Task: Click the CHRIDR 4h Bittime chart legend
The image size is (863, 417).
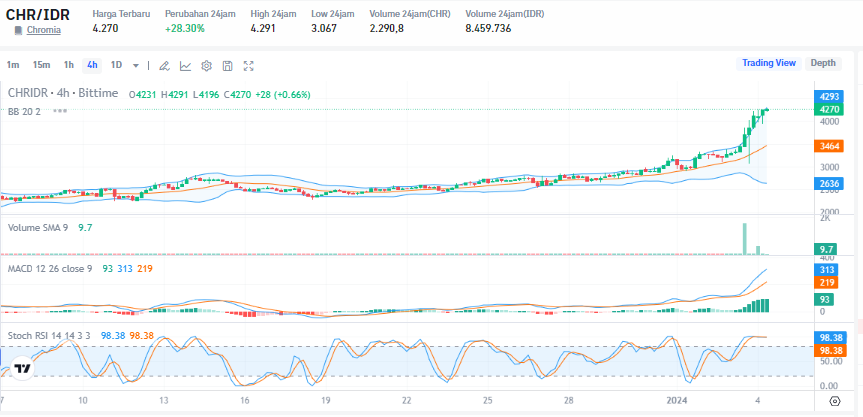Action: (63, 94)
